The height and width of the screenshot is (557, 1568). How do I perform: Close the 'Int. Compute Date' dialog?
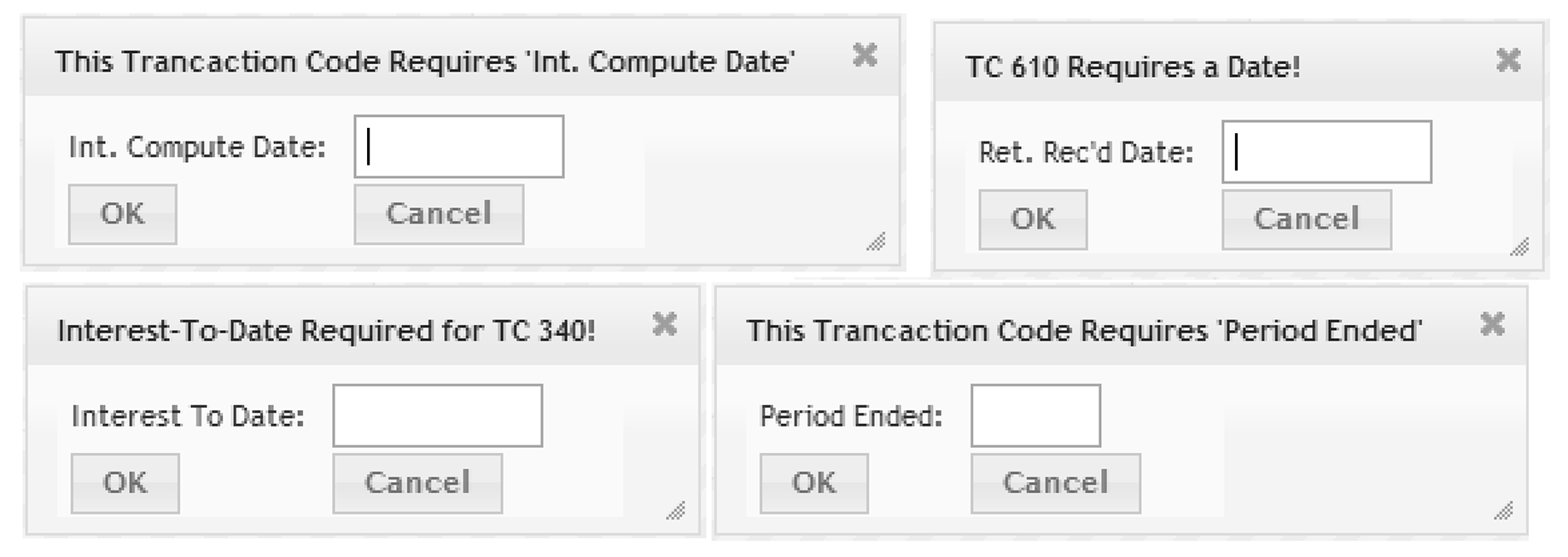click(865, 55)
